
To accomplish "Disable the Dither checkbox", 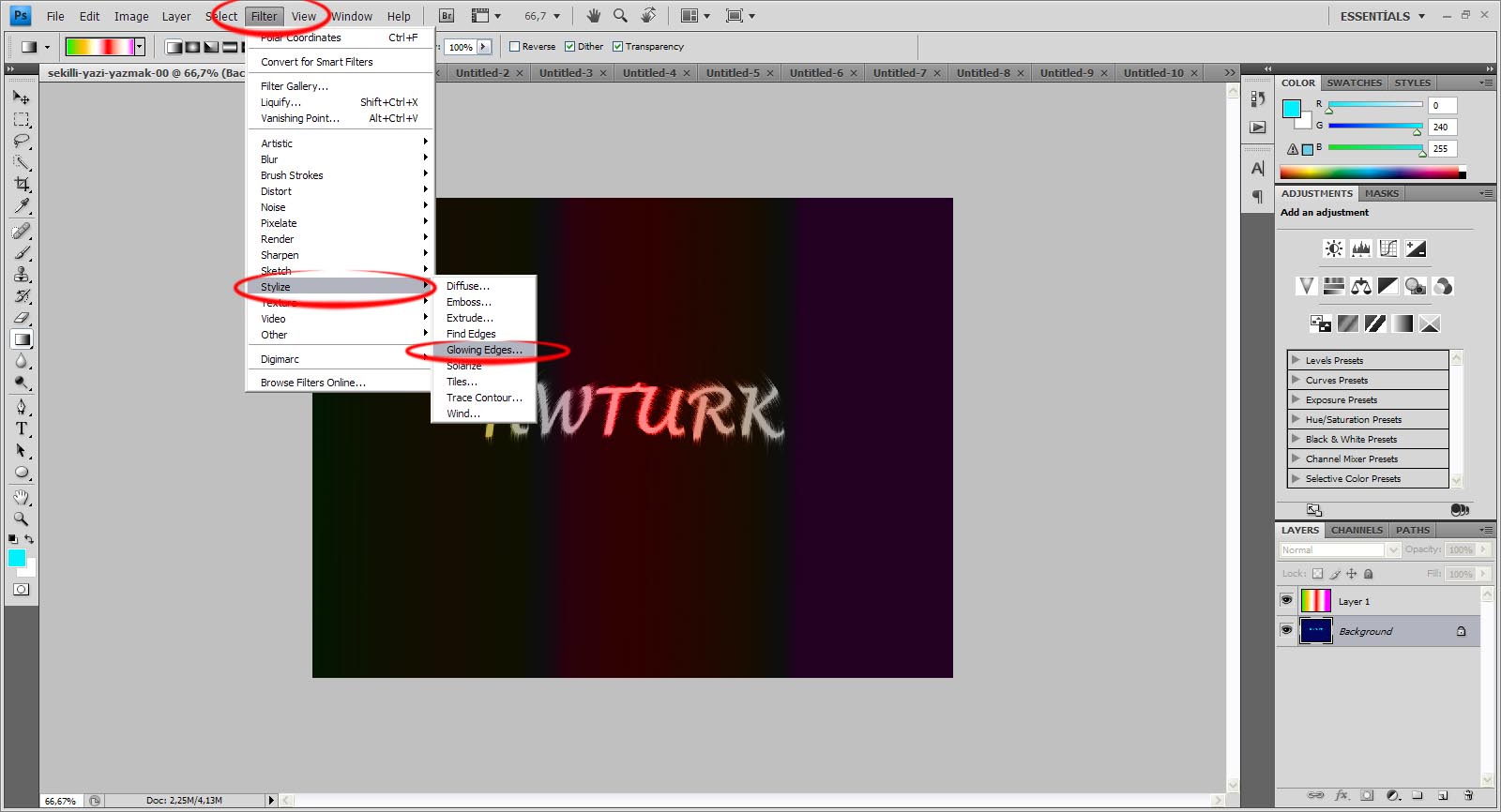I will (x=569, y=47).
